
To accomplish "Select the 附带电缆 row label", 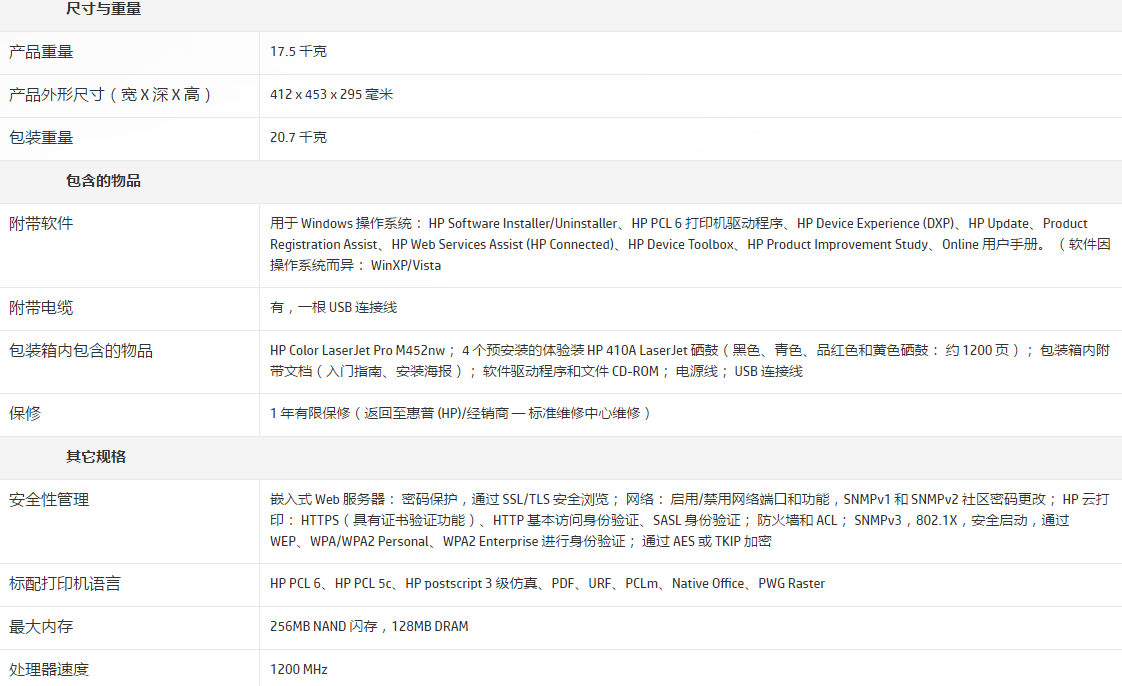I will [x=41, y=308].
